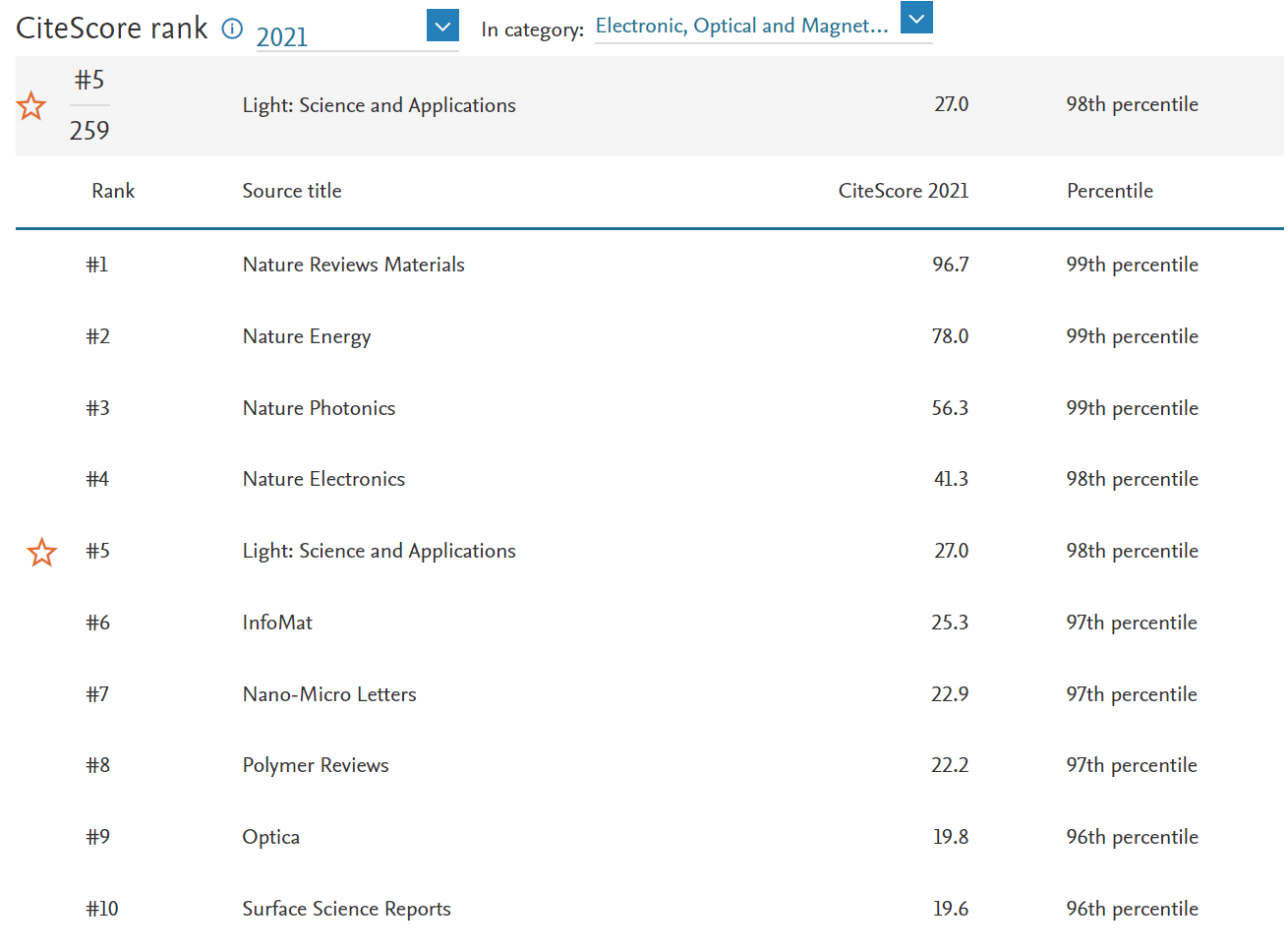Image resolution: width=1288 pixels, height=951 pixels.
Task: Click Surface Science Reports title
Action: point(346,909)
